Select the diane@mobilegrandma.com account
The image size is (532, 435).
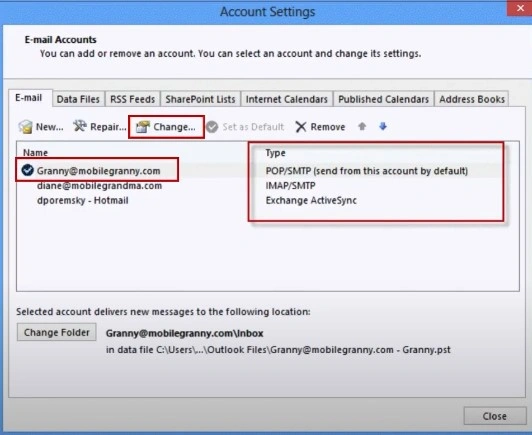point(99,186)
